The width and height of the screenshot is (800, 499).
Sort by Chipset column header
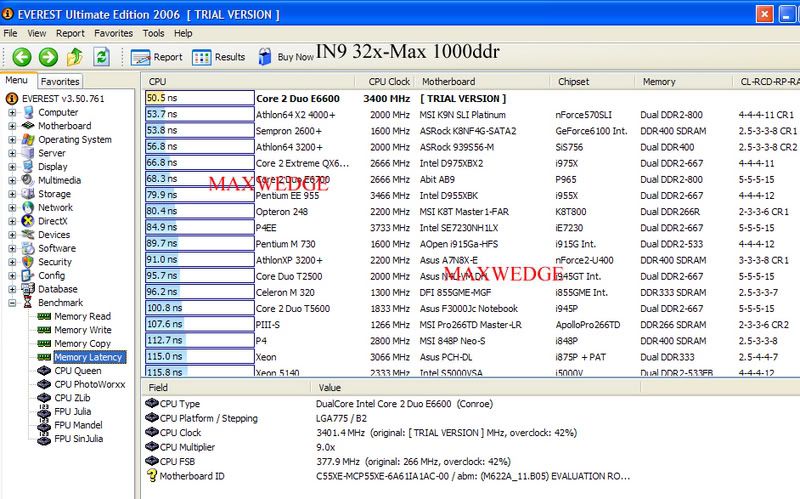(x=593, y=82)
